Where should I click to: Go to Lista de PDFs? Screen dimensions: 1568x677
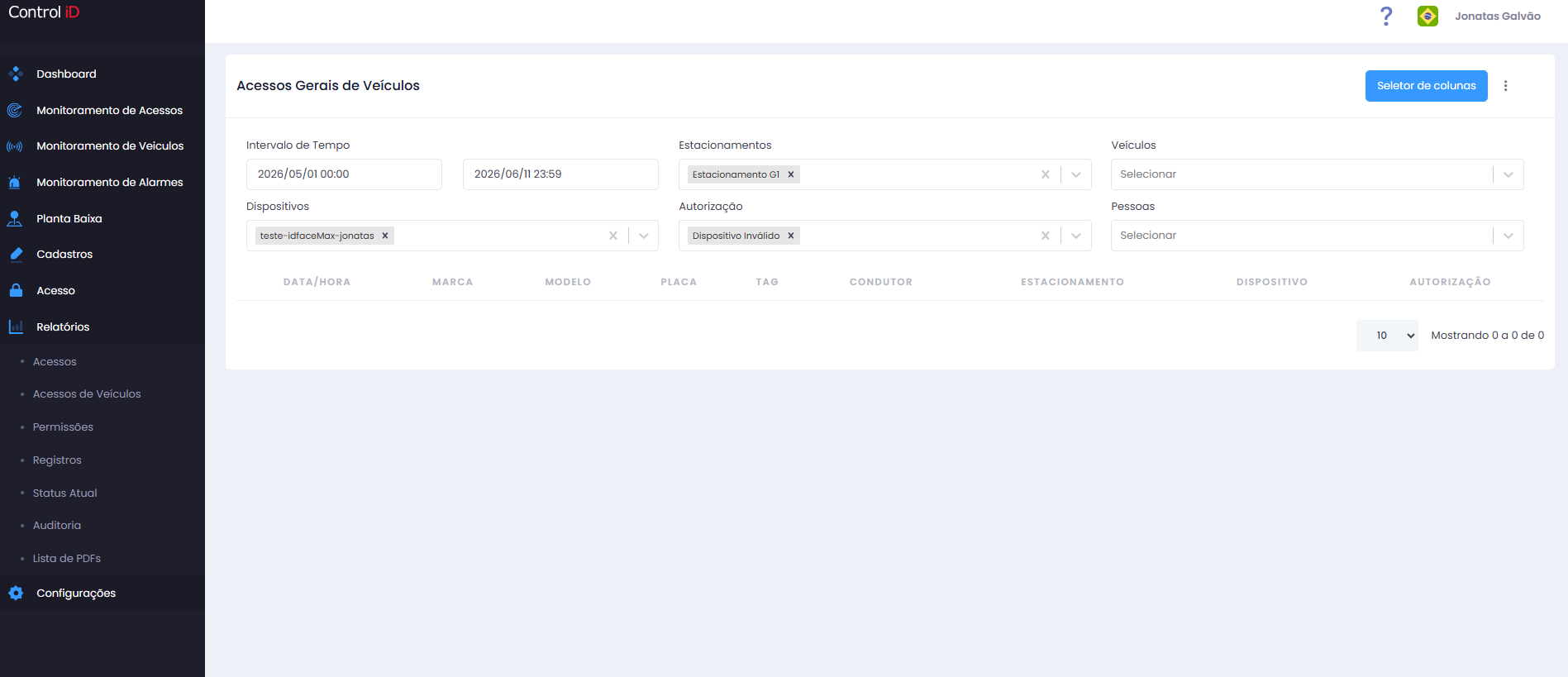coord(67,559)
